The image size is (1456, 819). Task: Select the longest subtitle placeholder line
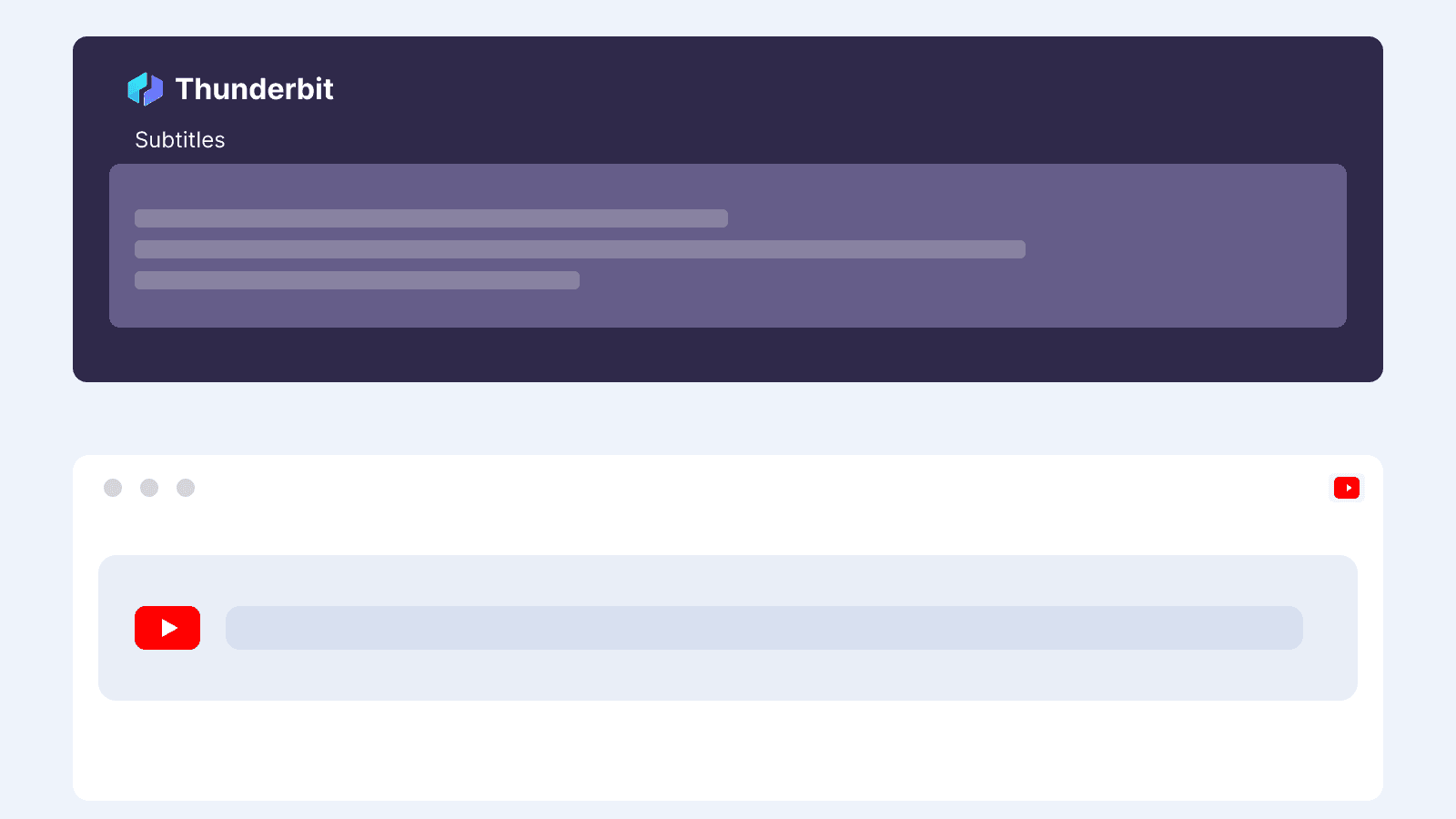580,249
